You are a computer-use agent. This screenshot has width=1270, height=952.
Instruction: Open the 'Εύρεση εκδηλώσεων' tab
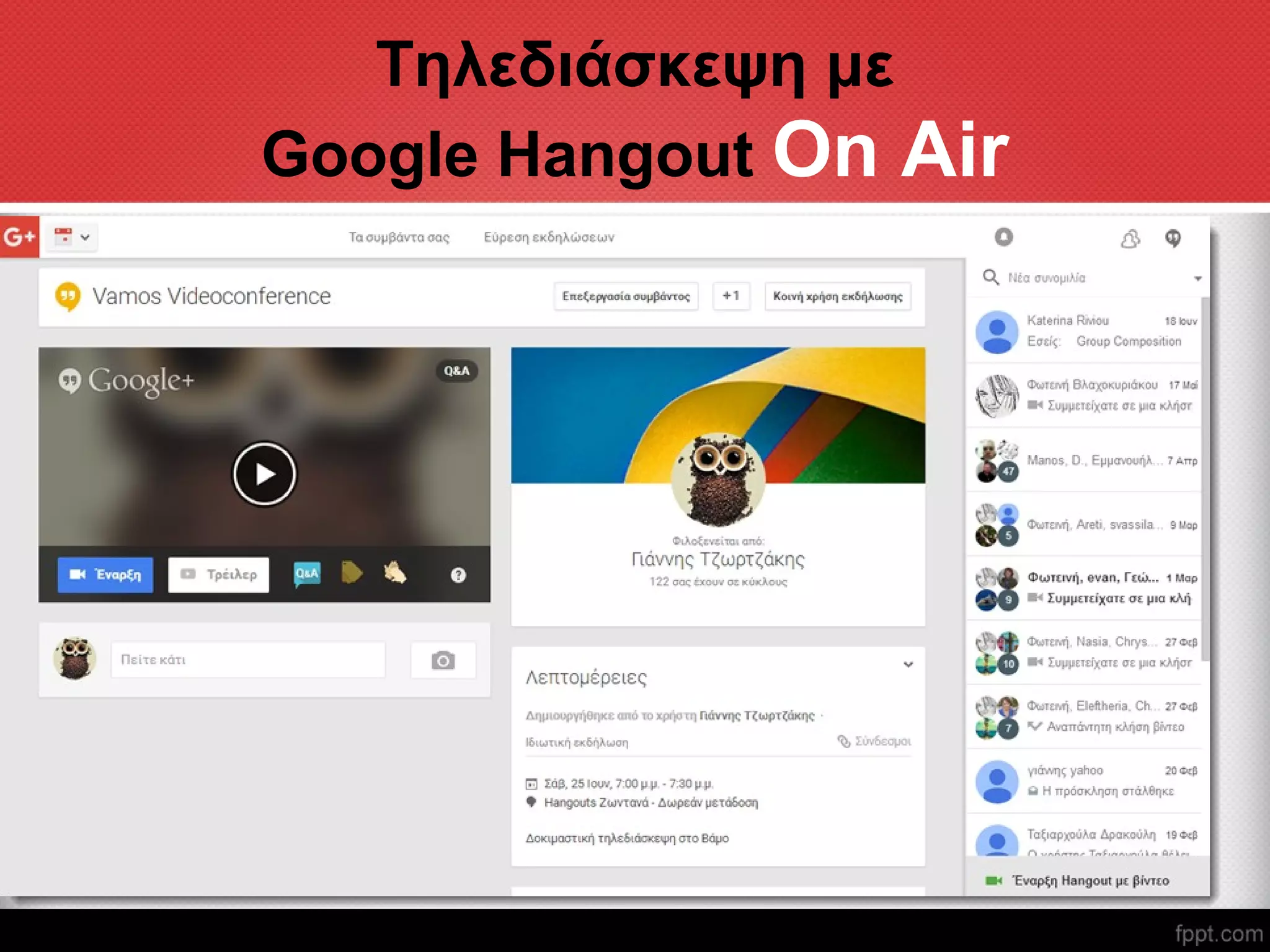549,237
